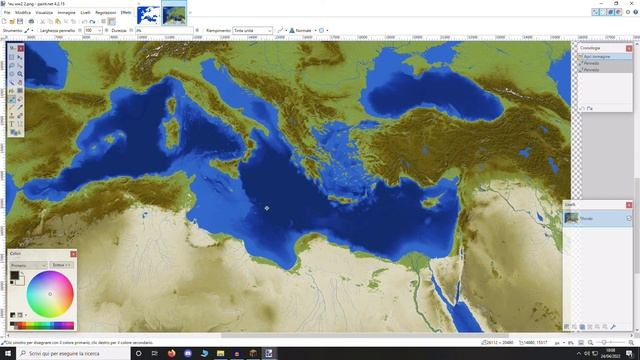Open Layer Properties wrench icon
The width and height of the screenshot is (640, 360).
click(x=613, y=327)
